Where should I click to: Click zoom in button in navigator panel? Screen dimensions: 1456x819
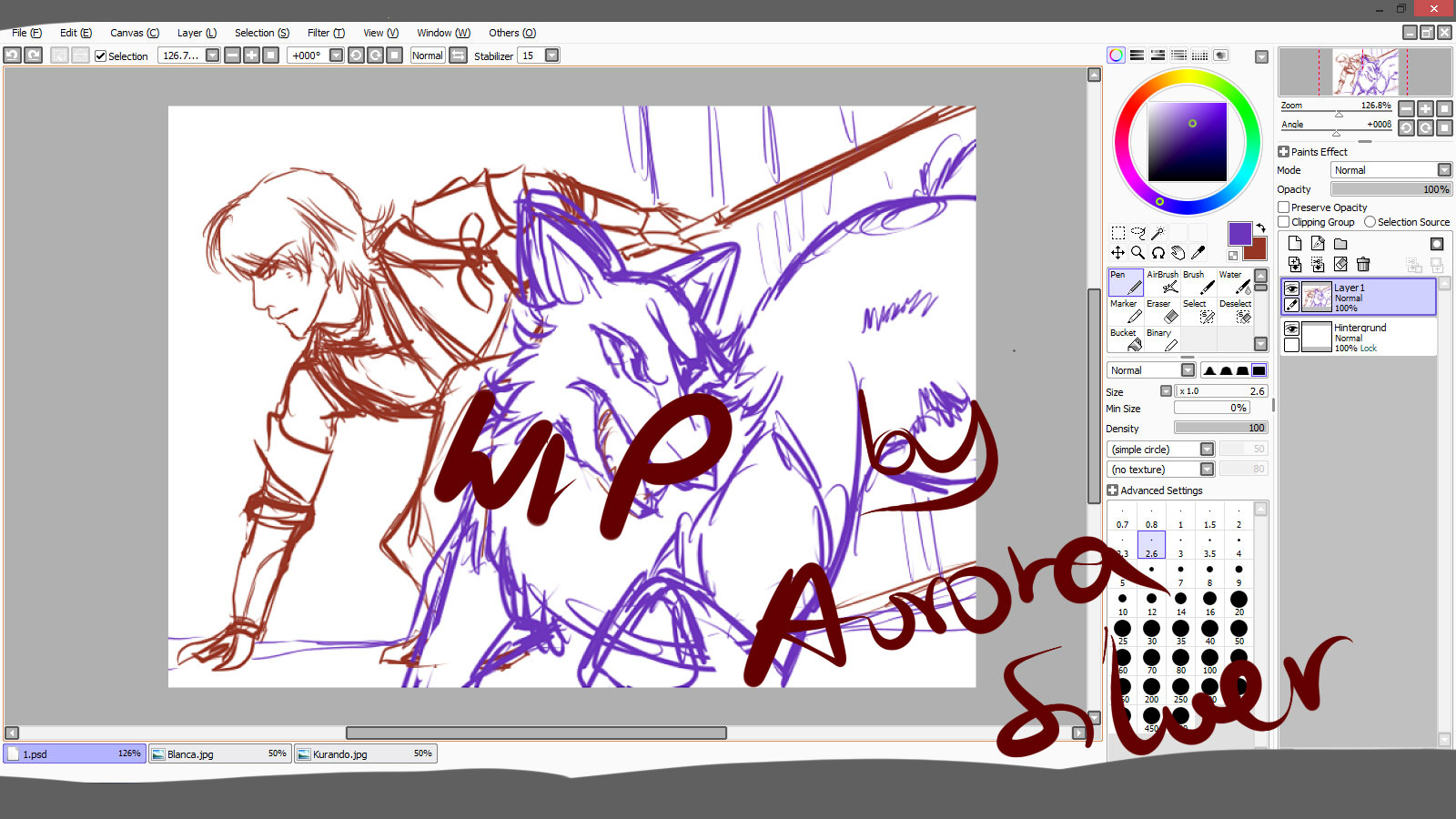[1425, 108]
